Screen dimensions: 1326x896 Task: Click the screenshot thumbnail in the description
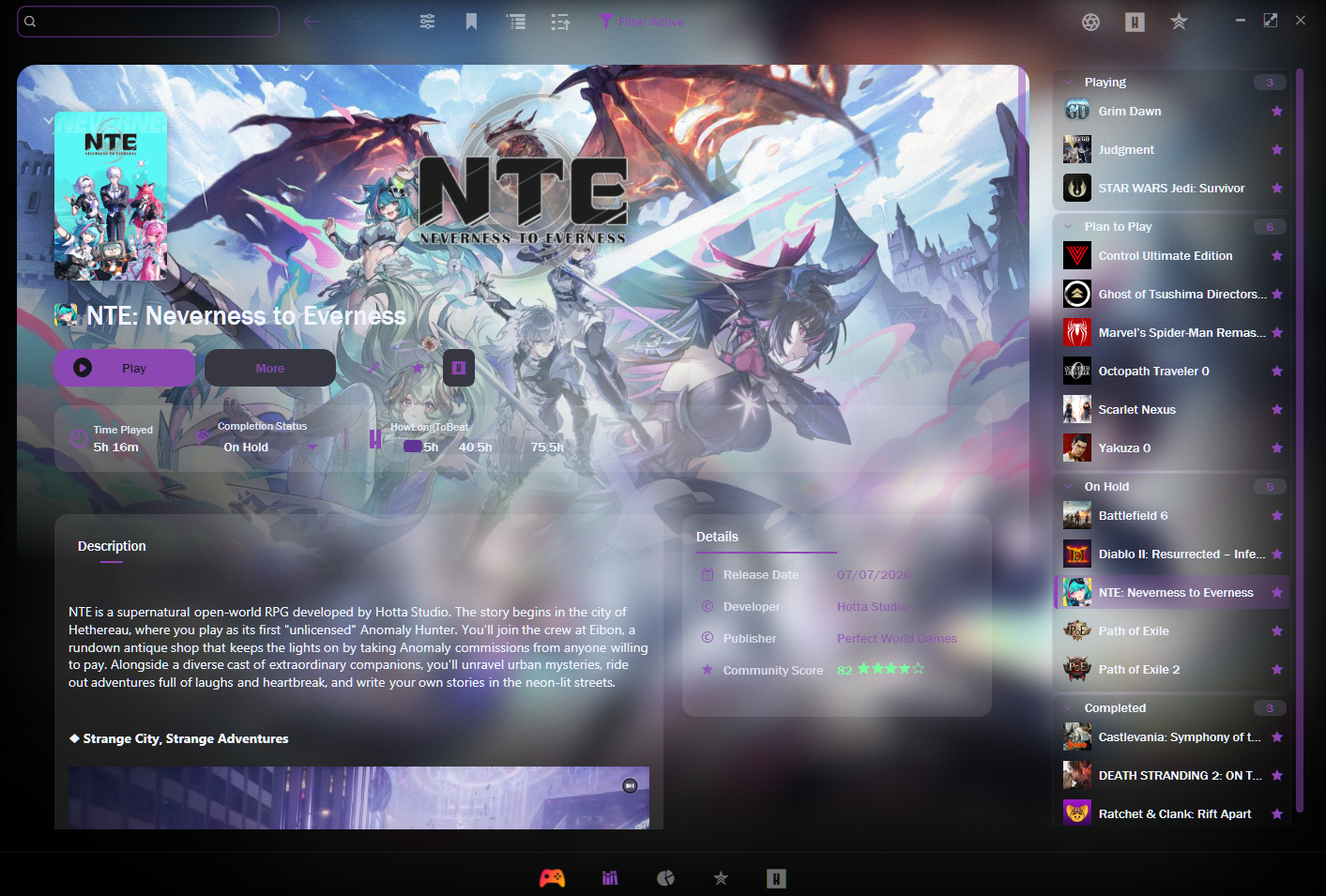tap(358, 797)
